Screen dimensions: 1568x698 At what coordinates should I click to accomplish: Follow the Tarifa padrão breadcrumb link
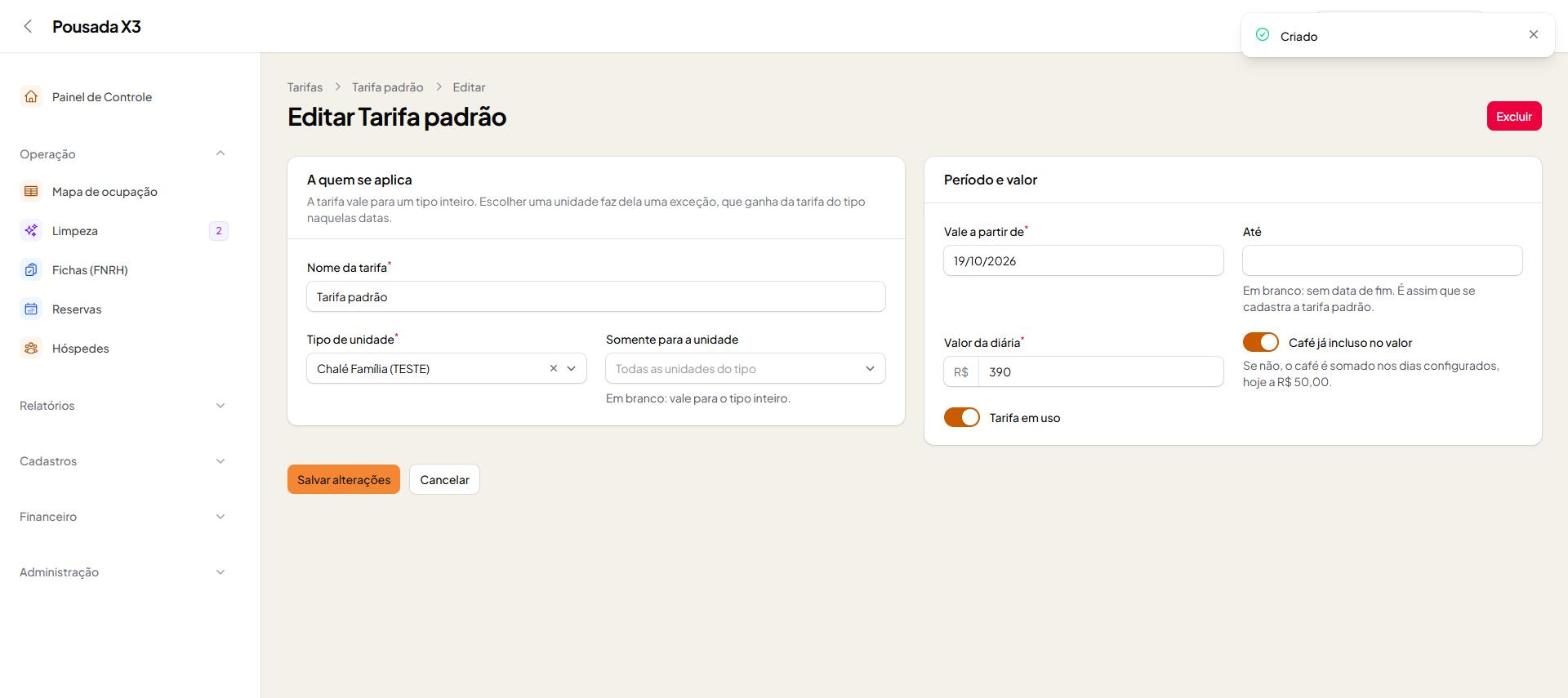387,87
